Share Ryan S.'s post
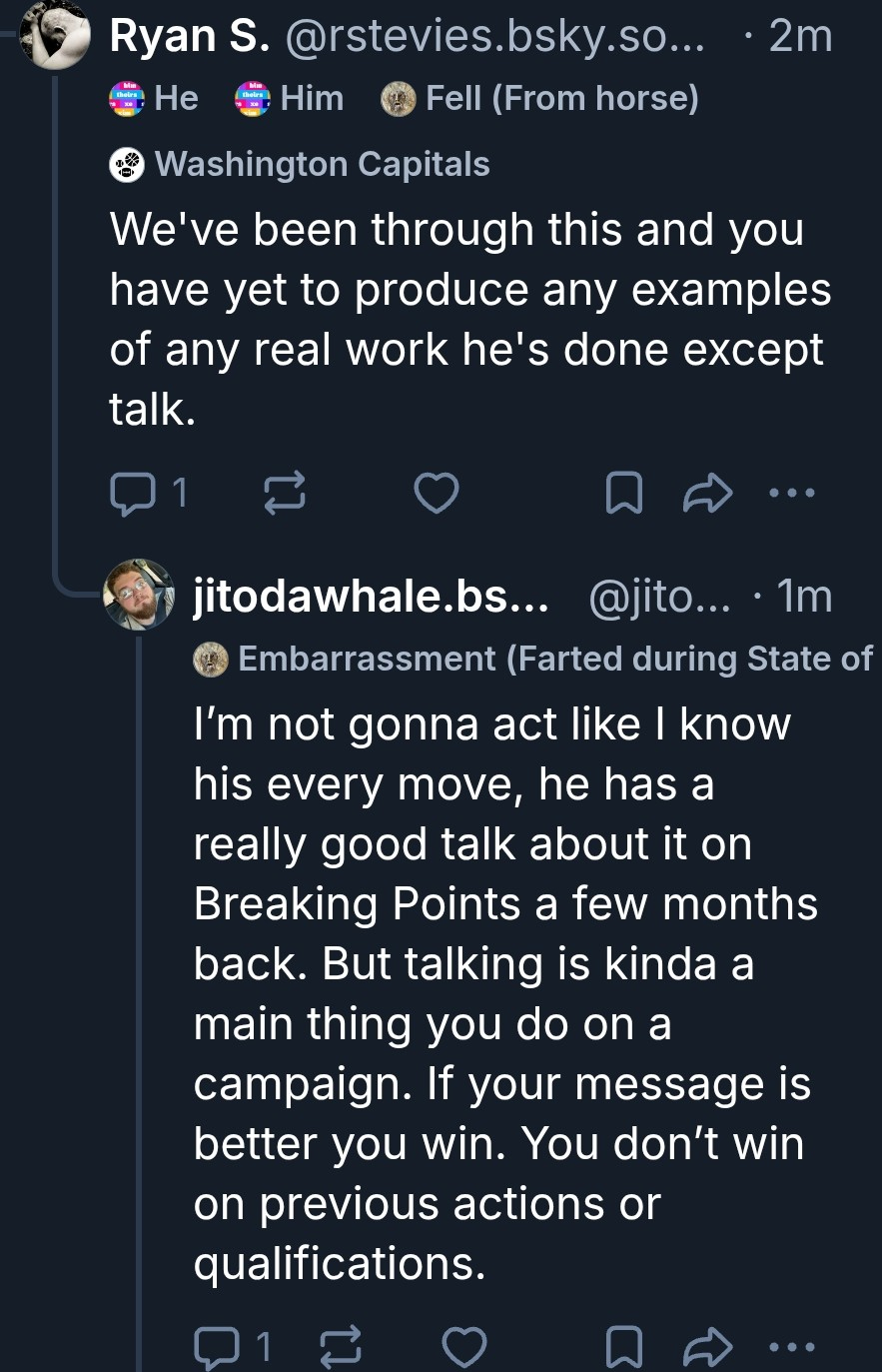This screenshot has width=882, height=1372. click(708, 494)
